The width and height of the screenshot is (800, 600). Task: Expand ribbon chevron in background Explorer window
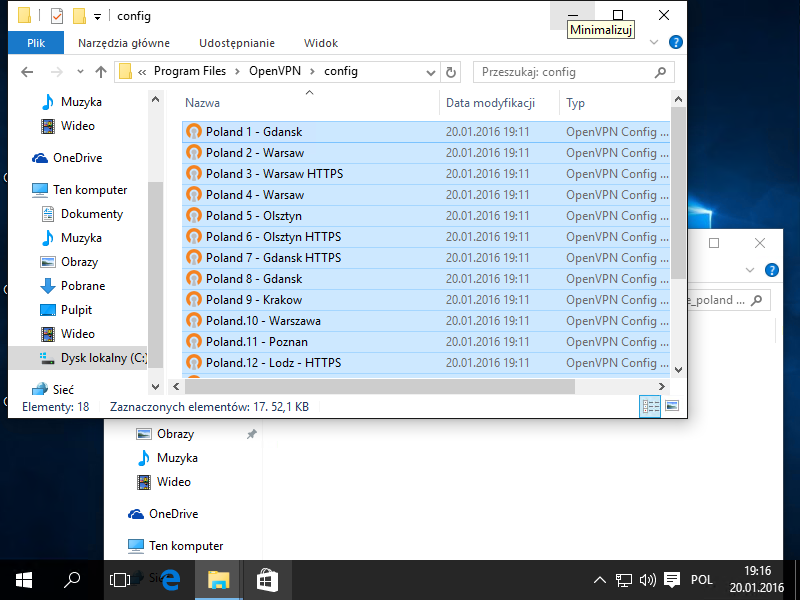pyautogui.click(x=749, y=270)
